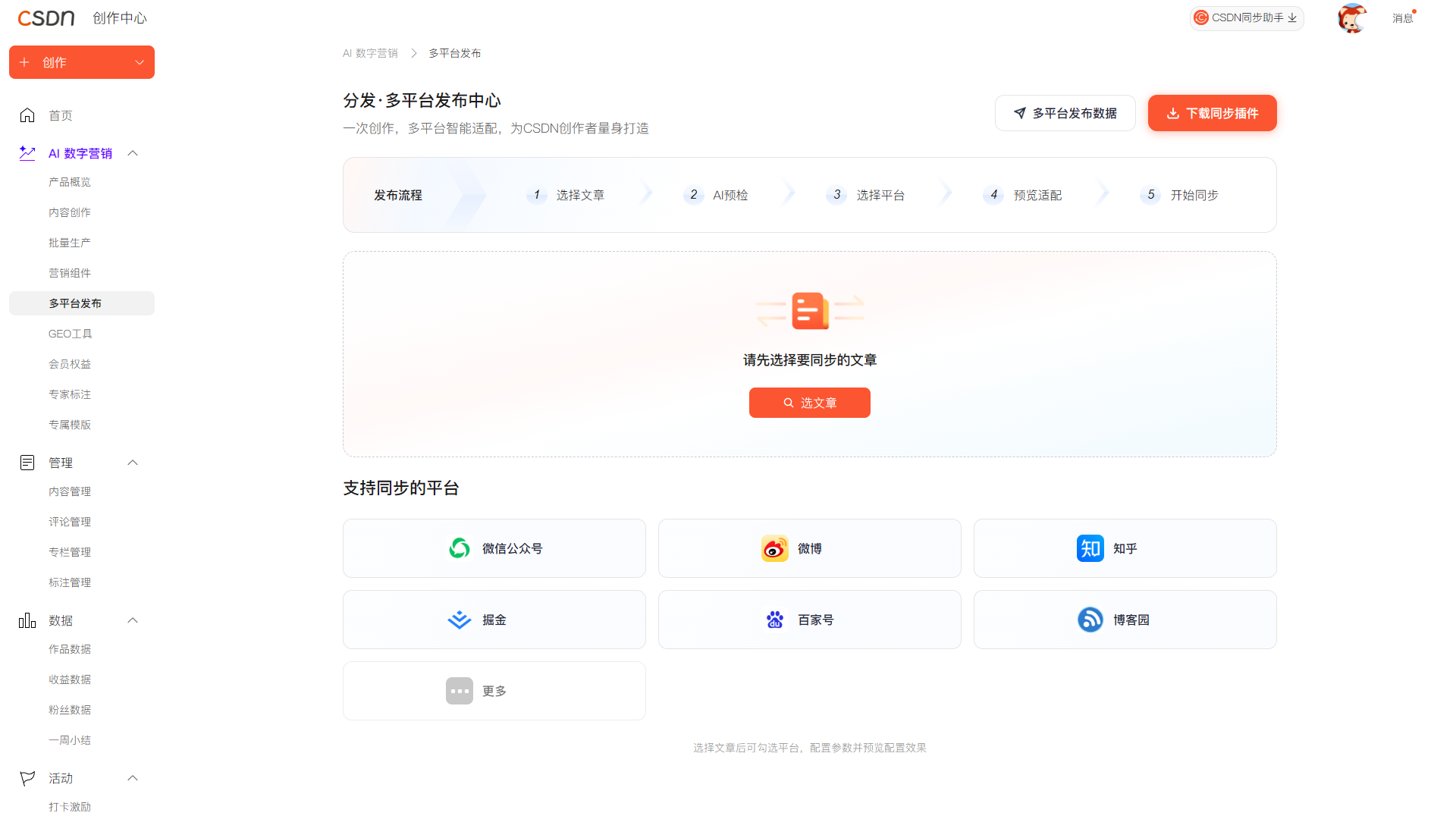Viewport: 1456px width, 819px height.
Task: Click the article sync illustration icon
Action: pos(810,311)
